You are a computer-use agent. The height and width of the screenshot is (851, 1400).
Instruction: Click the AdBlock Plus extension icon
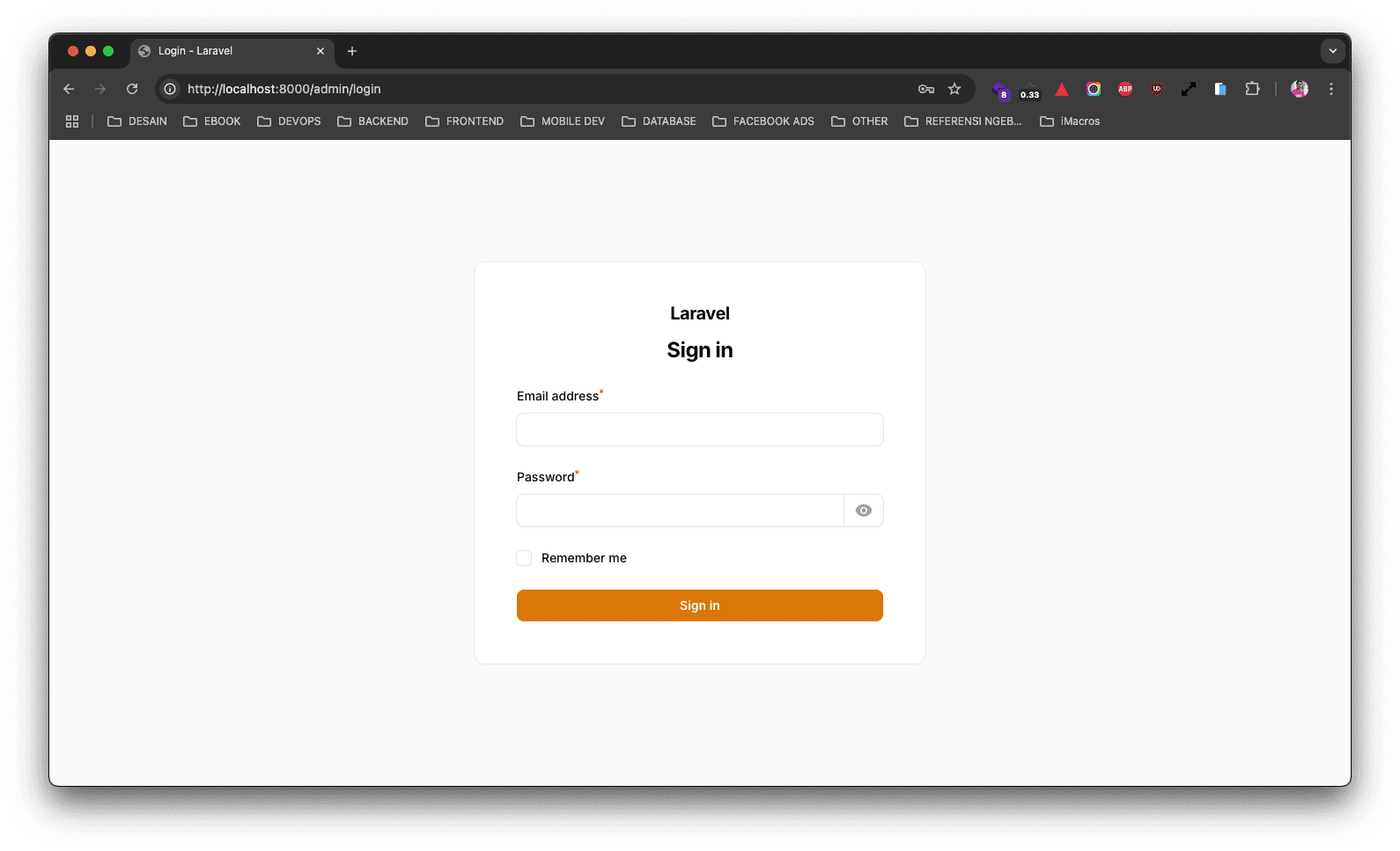pyautogui.click(x=1124, y=89)
